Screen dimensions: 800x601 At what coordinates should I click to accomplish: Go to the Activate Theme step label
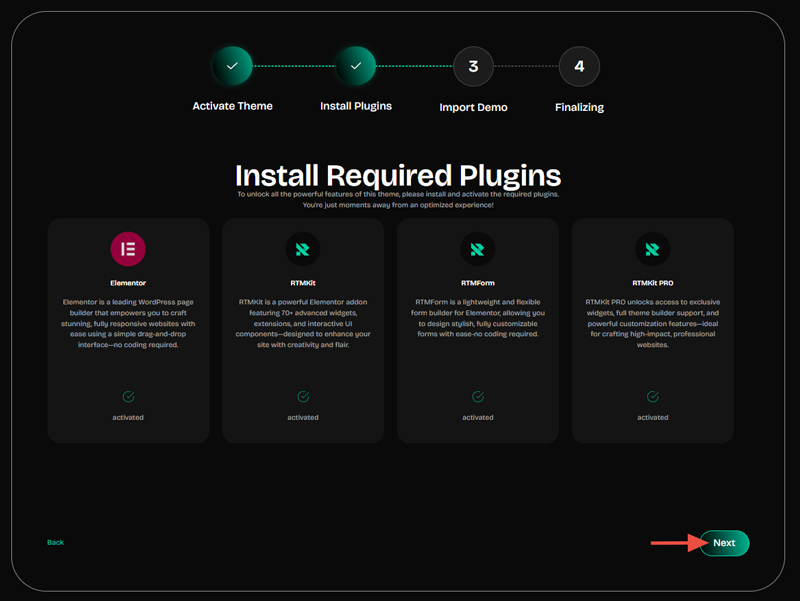pos(232,106)
